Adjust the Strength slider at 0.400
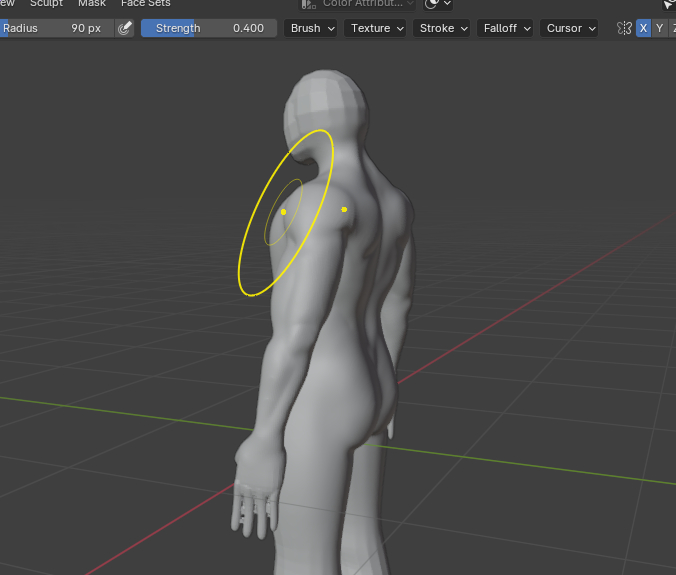Viewport: 676px width, 575px height. [x=209, y=28]
